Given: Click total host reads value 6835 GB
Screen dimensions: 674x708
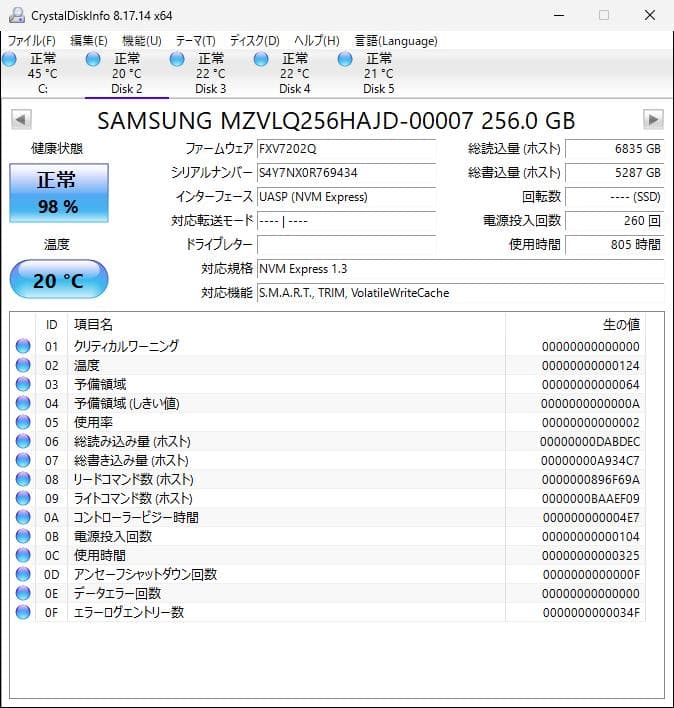Looking at the screenshot, I should [x=614, y=149].
